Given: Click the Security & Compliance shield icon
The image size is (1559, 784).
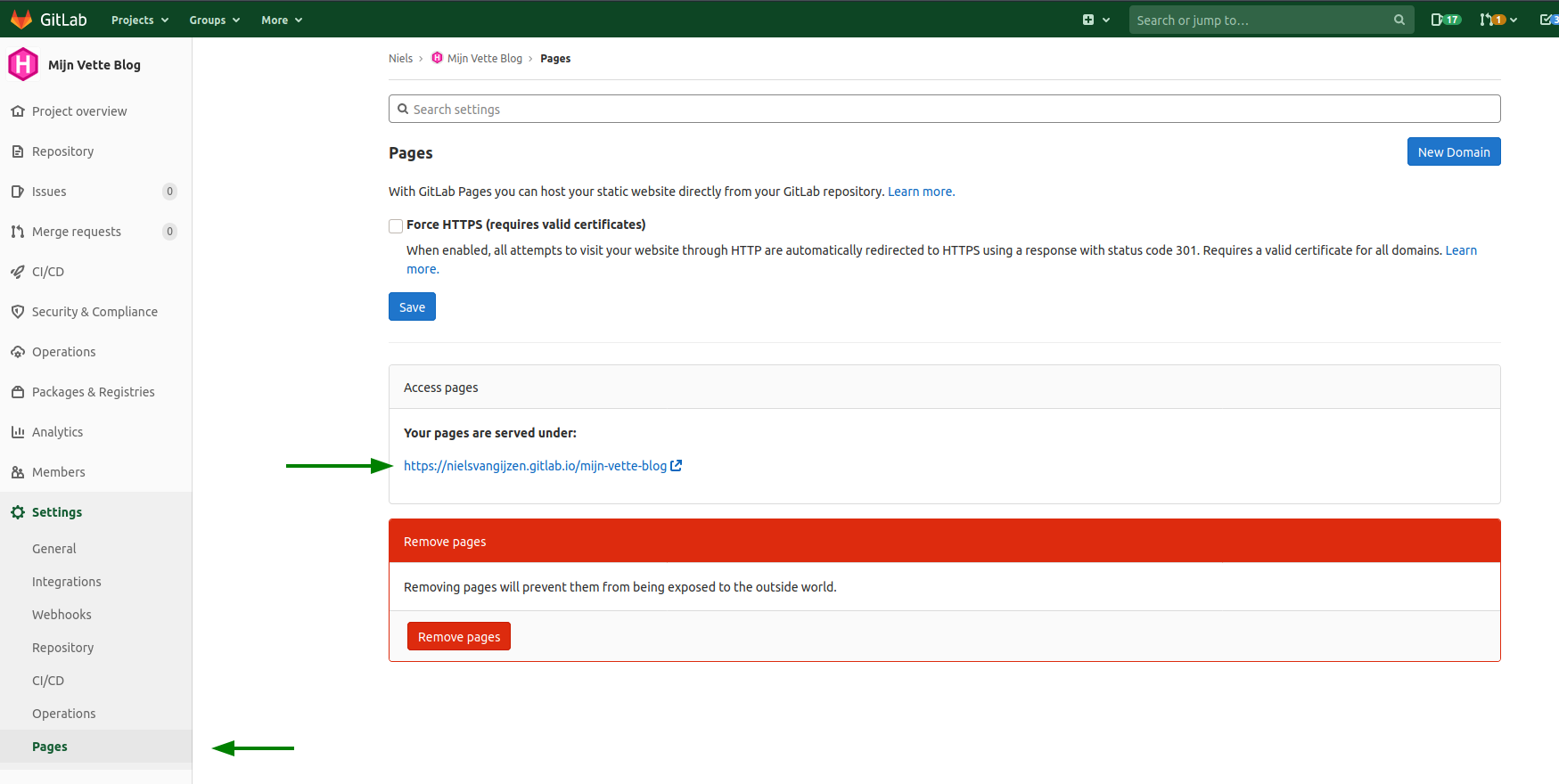Looking at the screenshot, I should coord(18,312).
